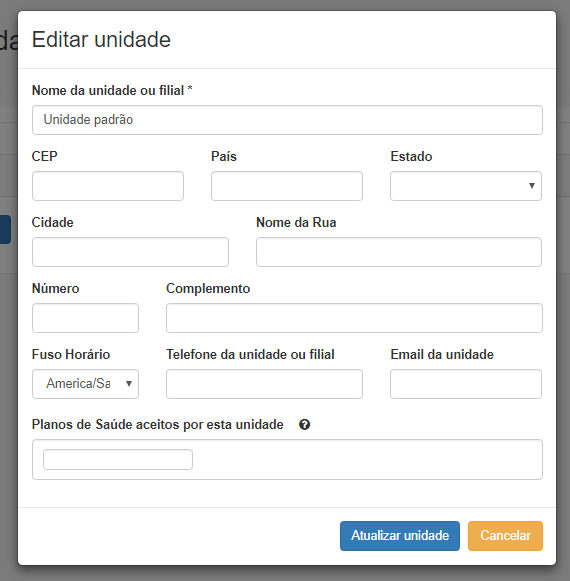
Task: Select the America/Sa timezone value
Action: click(x=78, y=384)
